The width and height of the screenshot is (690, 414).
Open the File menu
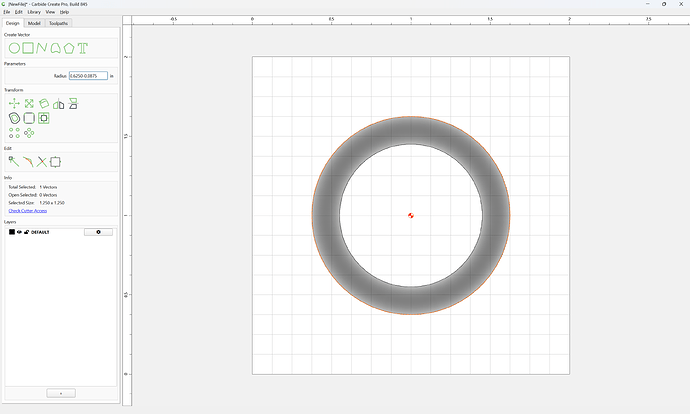[7, 12]
